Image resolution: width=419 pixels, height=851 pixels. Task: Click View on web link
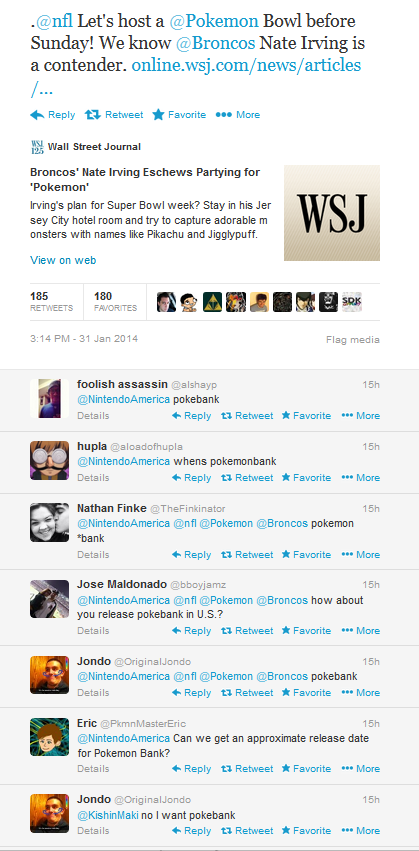(x=63, y=260)
